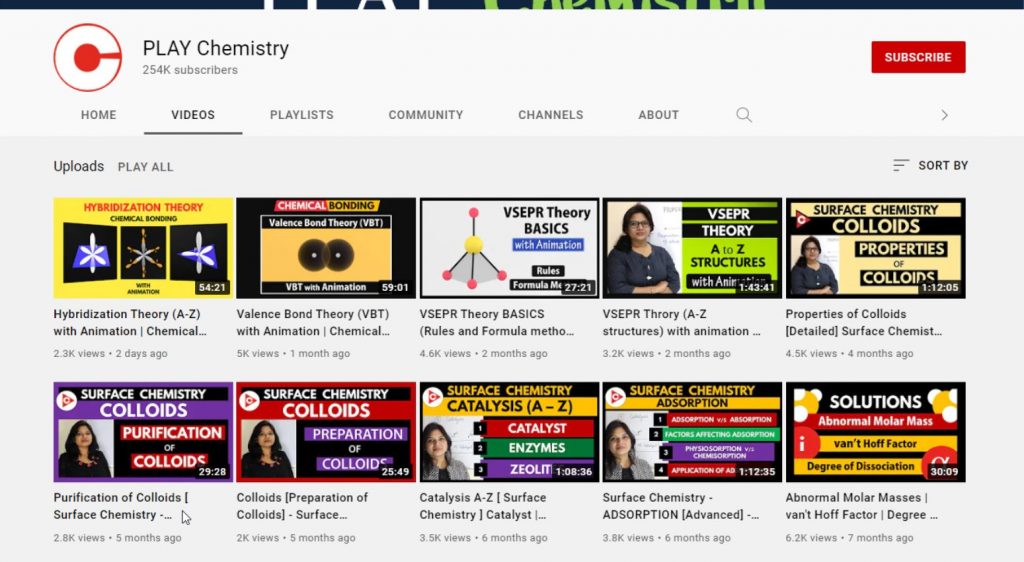This screenshot has height=562, width=1024.
Task: Go to the Community tab
Action: click(x=425, y=115)
